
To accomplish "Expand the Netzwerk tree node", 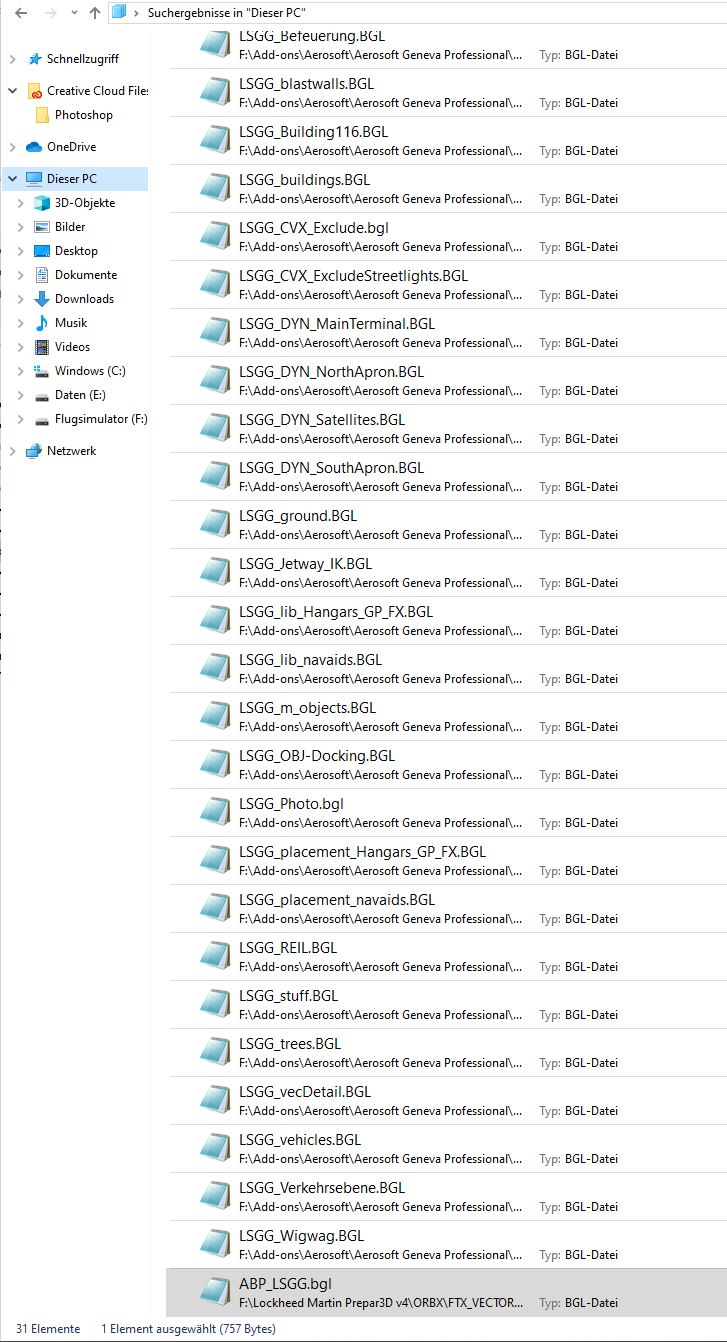I will tap(12, 451).
